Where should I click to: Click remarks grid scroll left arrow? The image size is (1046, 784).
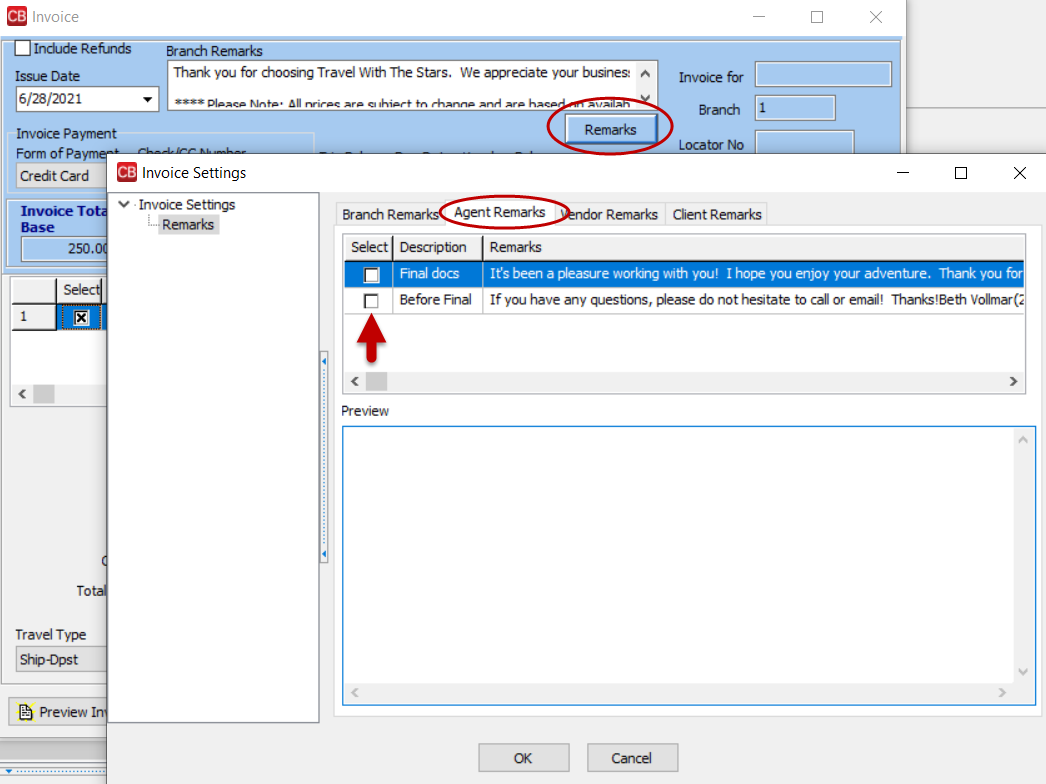pos(355,381)
